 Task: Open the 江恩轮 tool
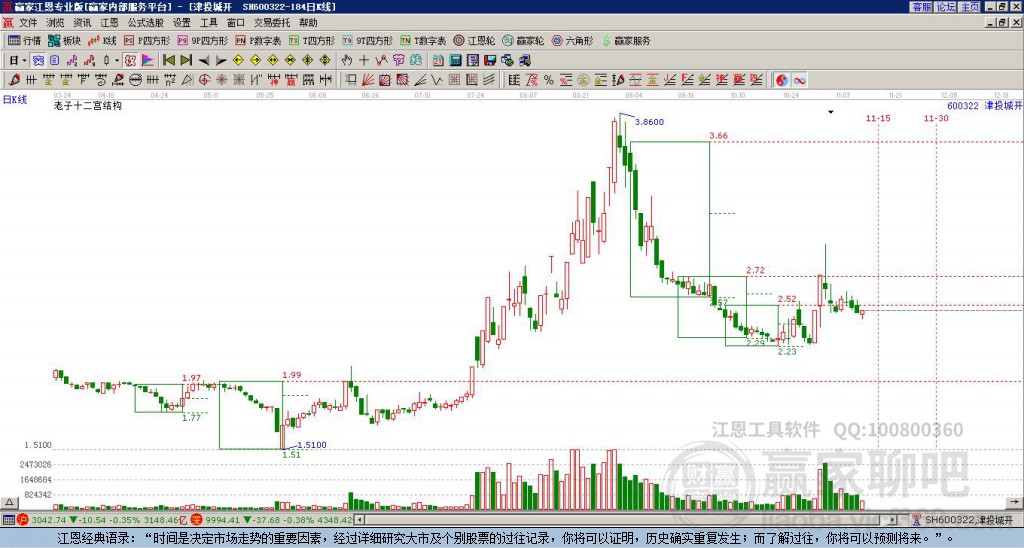pyautogui.click(x=474, y=40)
